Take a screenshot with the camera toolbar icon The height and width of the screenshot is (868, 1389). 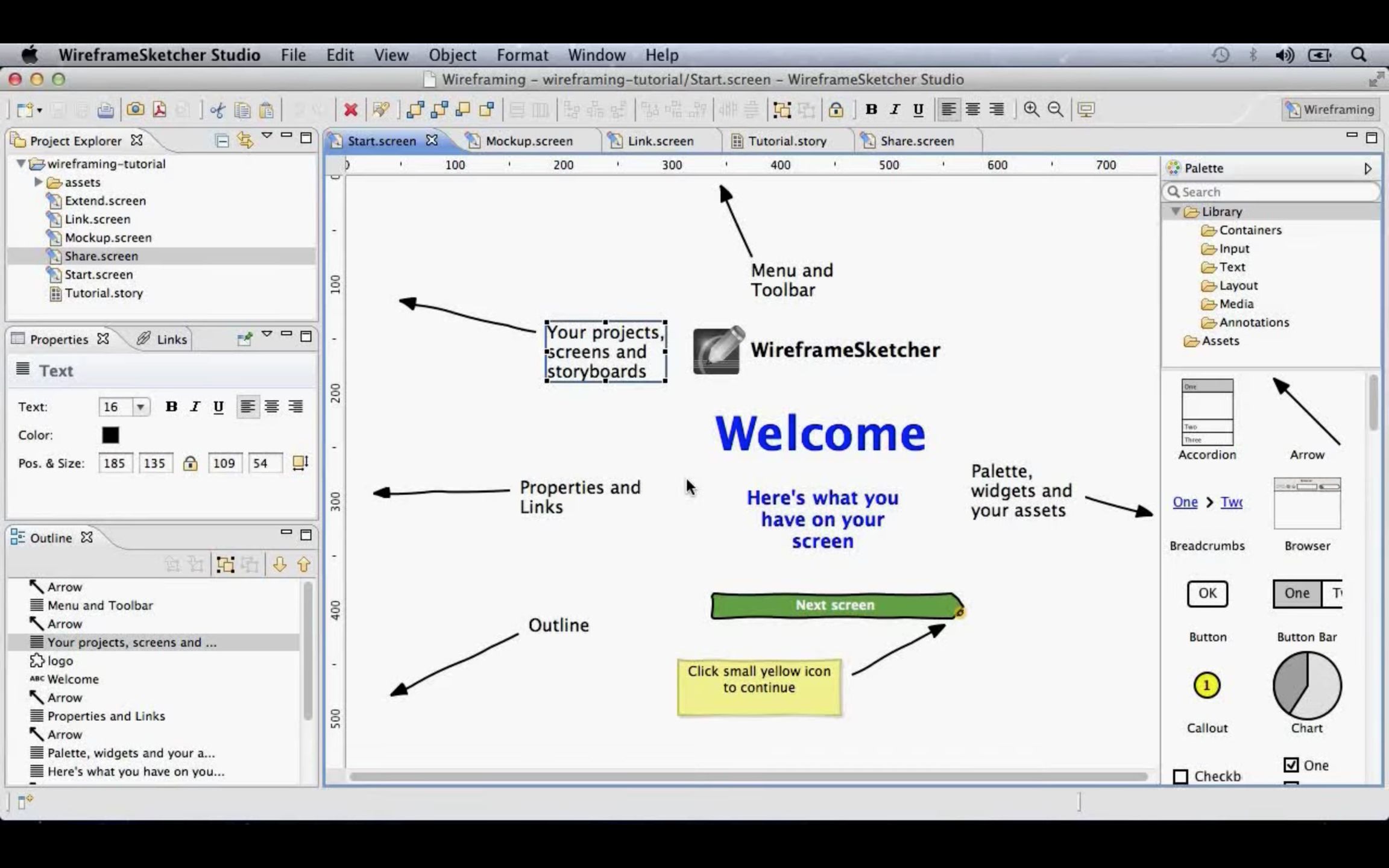[x=136, y=110]
